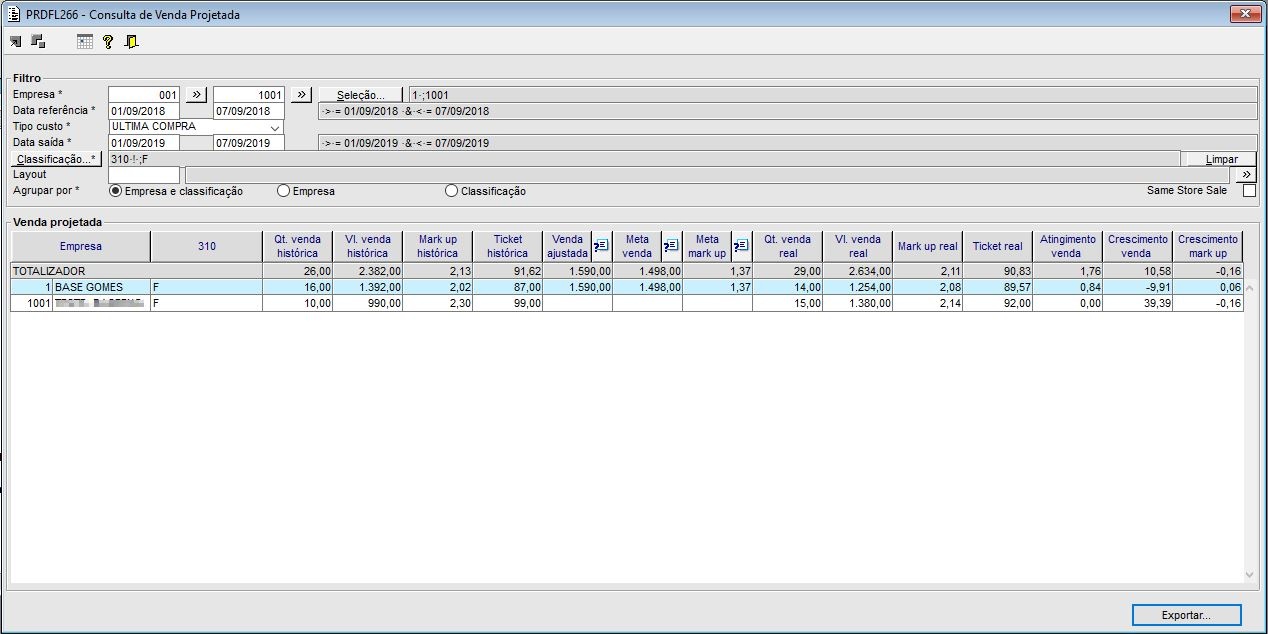The height and width of the screenshot is (634, 1268).
Task: Open the Layout lookup arrow button
Action: pyautogui.click(x=1247, y=174)
